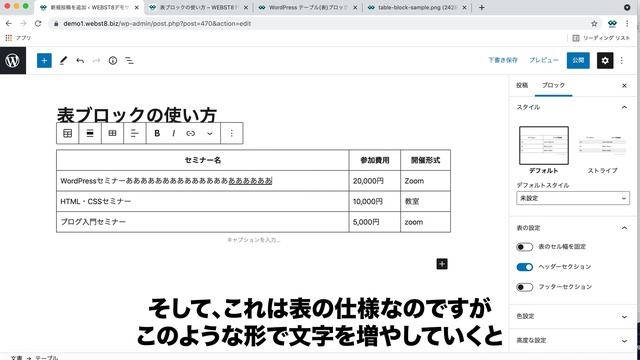Click the table block type icon
This screenshot has height=360, width=640.
(x=67, y=133)
